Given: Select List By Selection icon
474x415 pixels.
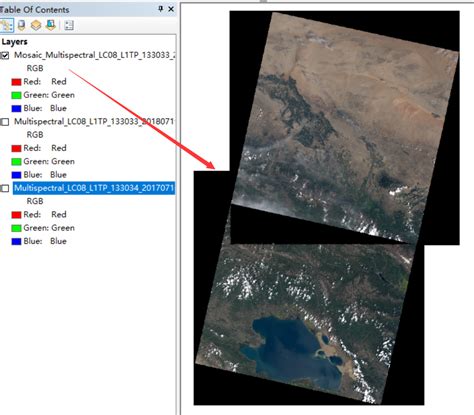Looking at the screenshot, I should pyautogui.click(x=51, y=25).
